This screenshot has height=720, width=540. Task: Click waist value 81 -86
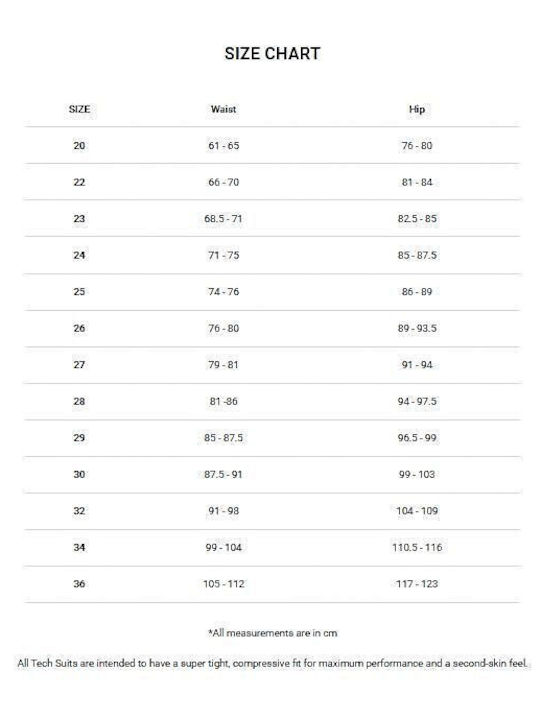[x=224, y=401]
